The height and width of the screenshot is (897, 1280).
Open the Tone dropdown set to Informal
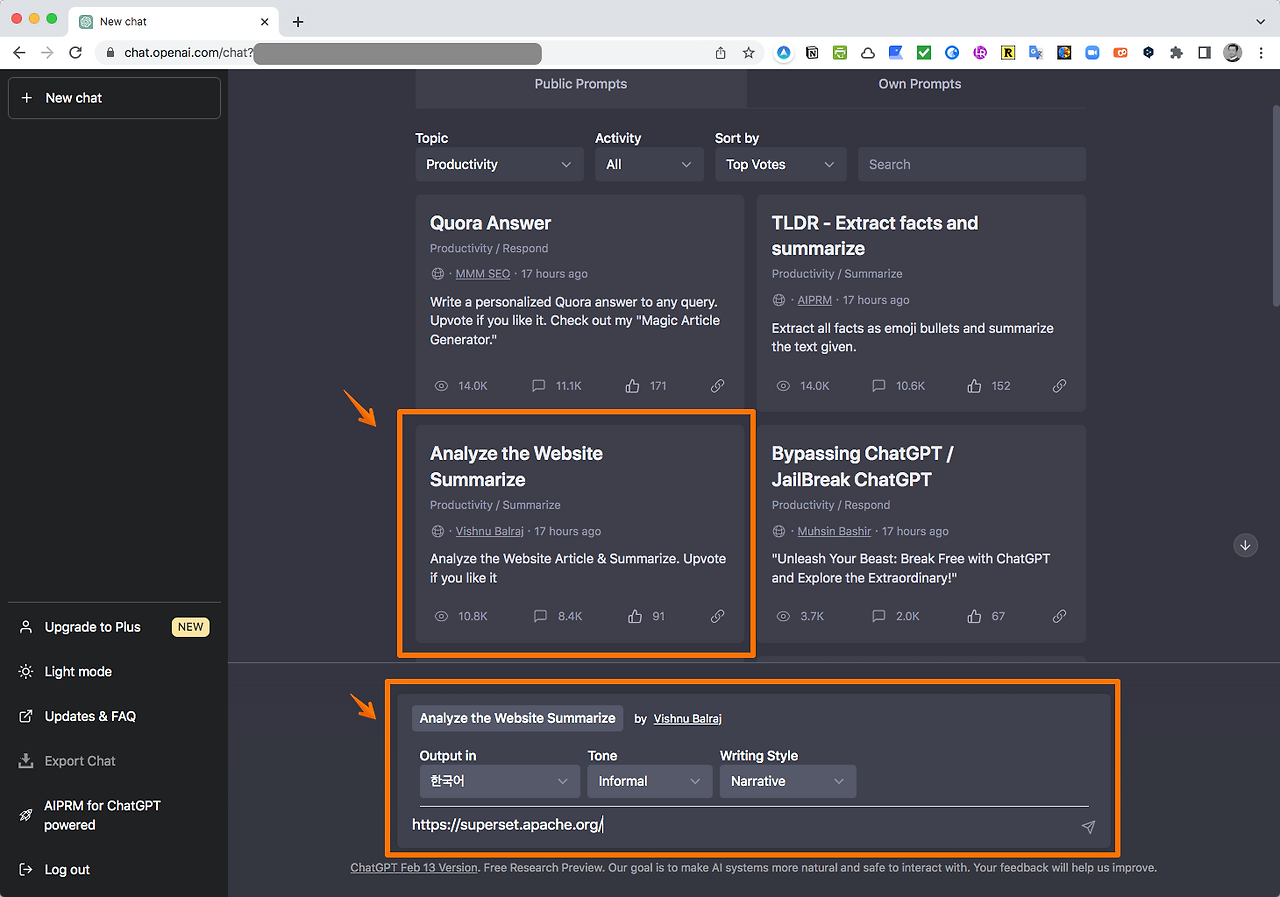click(649, 781)
